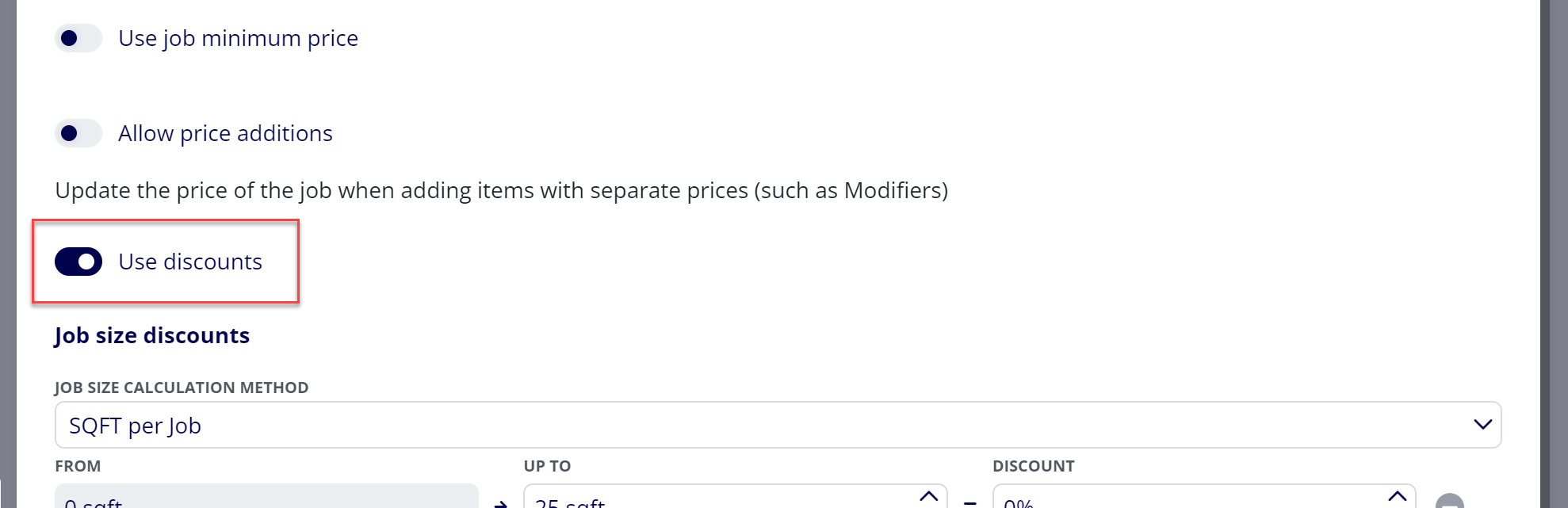Click the Discount column header
The width and height of the screenshot is (1568, 508).
pyautogui.click(x=1033, y=466)
